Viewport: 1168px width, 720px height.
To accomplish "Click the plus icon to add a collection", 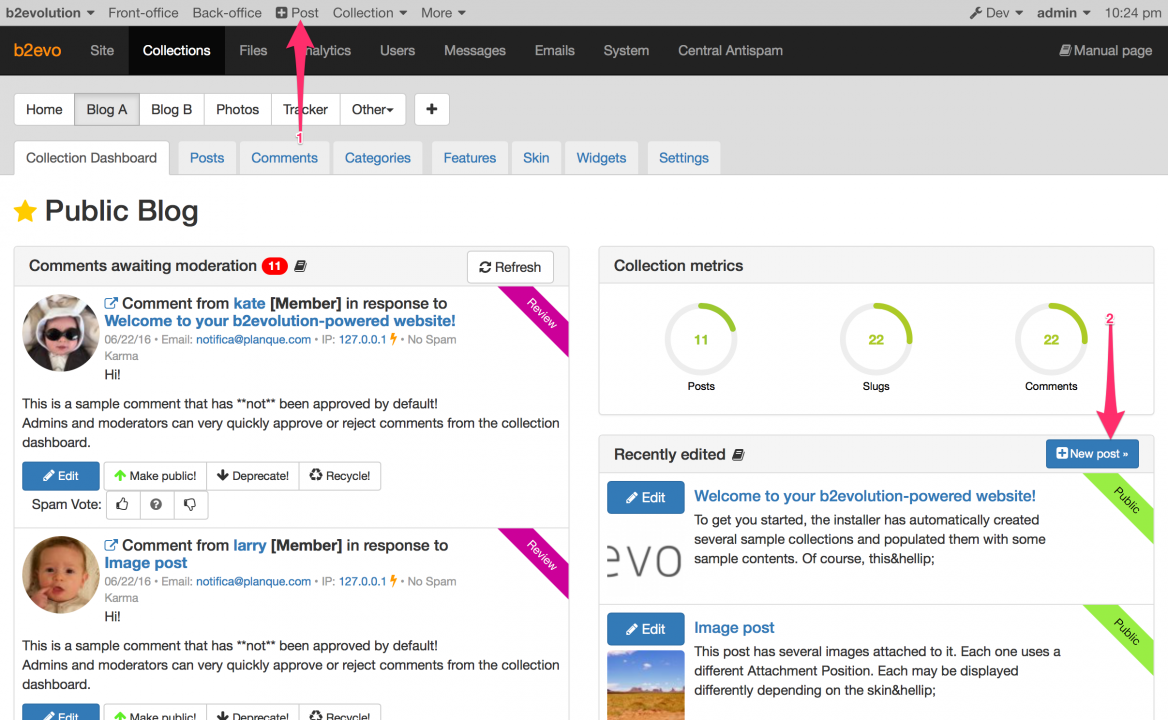I will (x=431, y=109).
